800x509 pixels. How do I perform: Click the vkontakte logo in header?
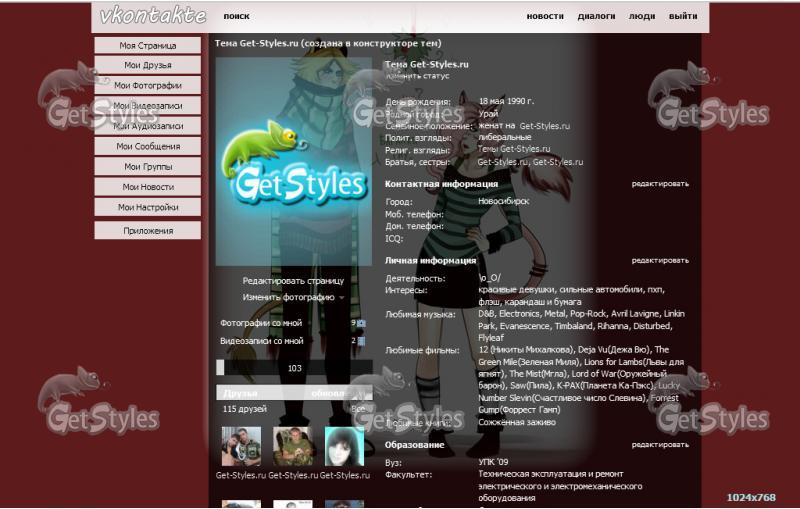(x=153, y=16)
